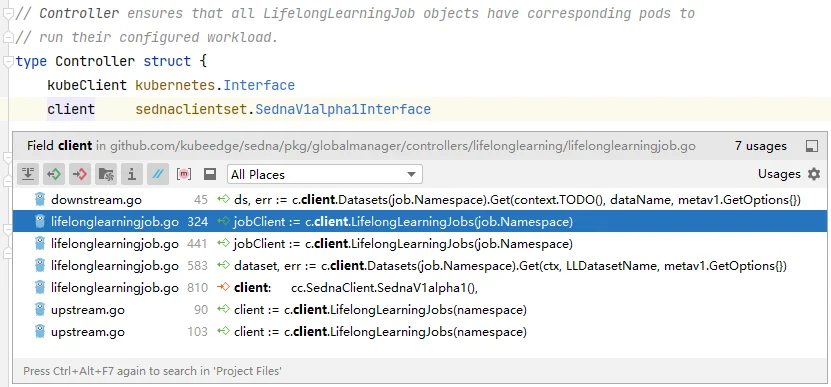831x387 pixels.
Task: Click Go file icon beside downstream.go
Action: 40,199
